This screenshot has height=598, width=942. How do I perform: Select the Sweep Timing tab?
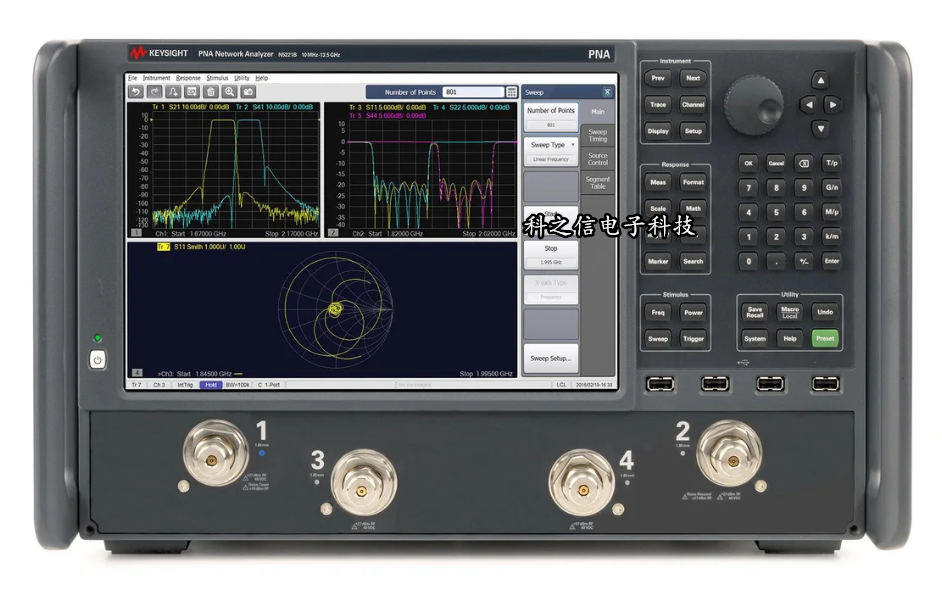point(598,135)
